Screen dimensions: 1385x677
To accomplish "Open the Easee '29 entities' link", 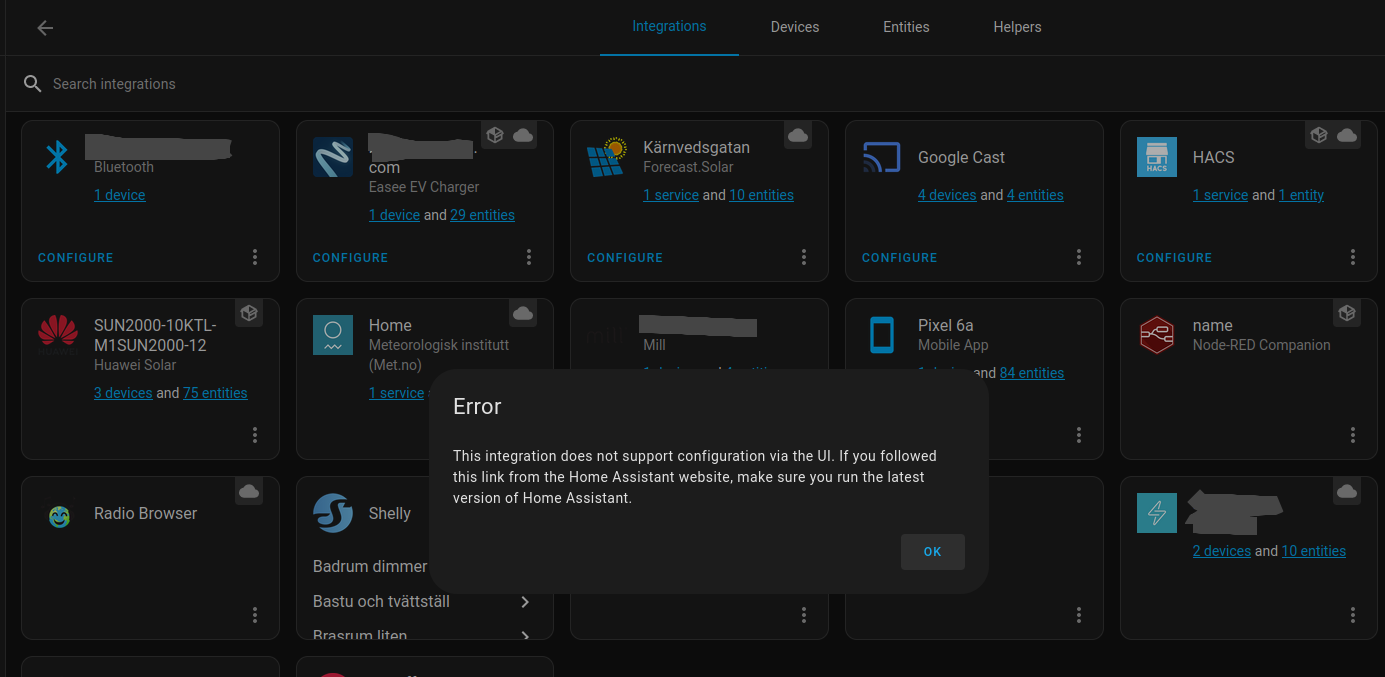I will pyautogui.click(x=482, y=215).
